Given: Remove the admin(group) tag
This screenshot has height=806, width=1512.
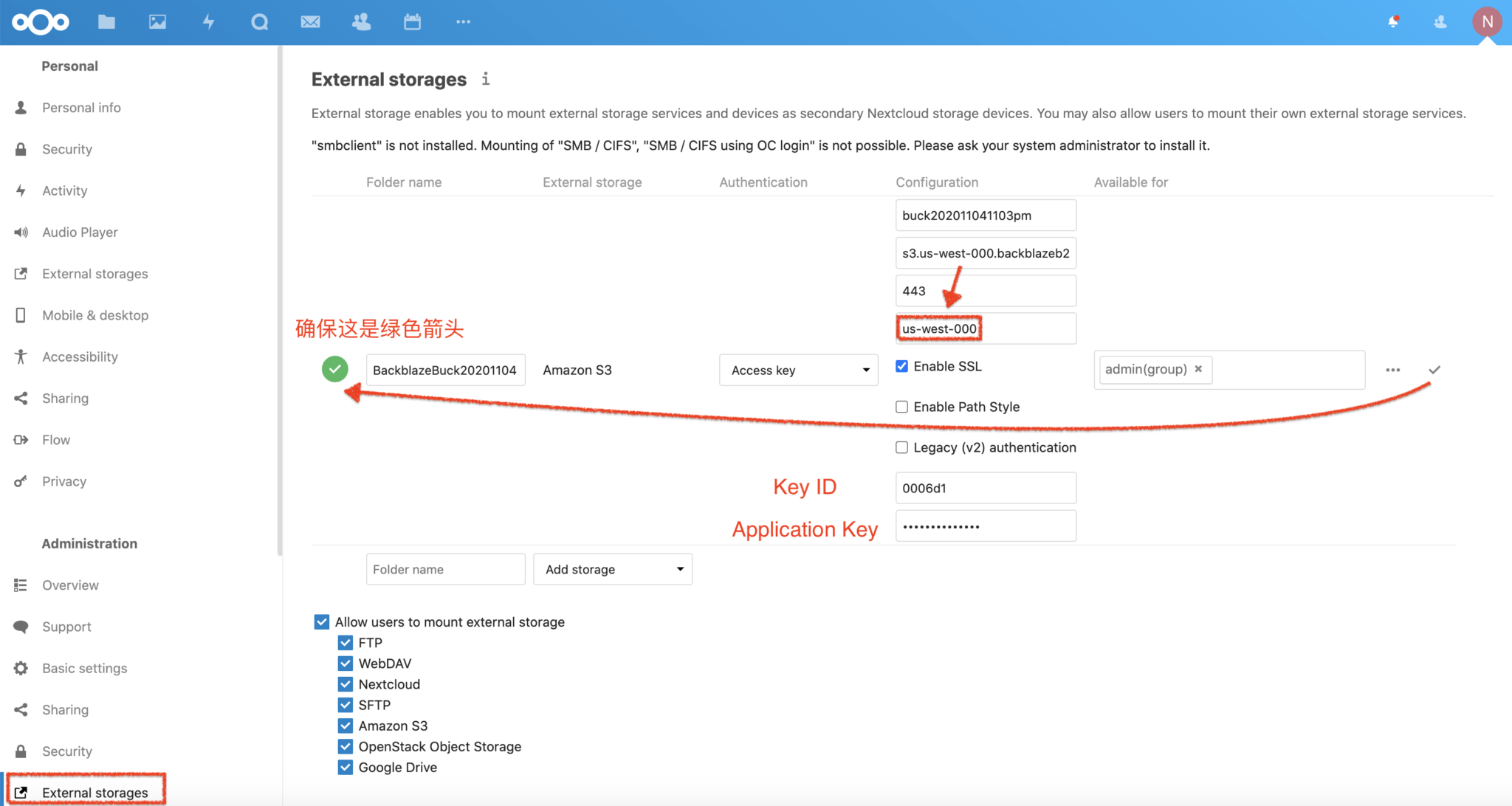Looking at the screenshot, I should pos(1198,369).
